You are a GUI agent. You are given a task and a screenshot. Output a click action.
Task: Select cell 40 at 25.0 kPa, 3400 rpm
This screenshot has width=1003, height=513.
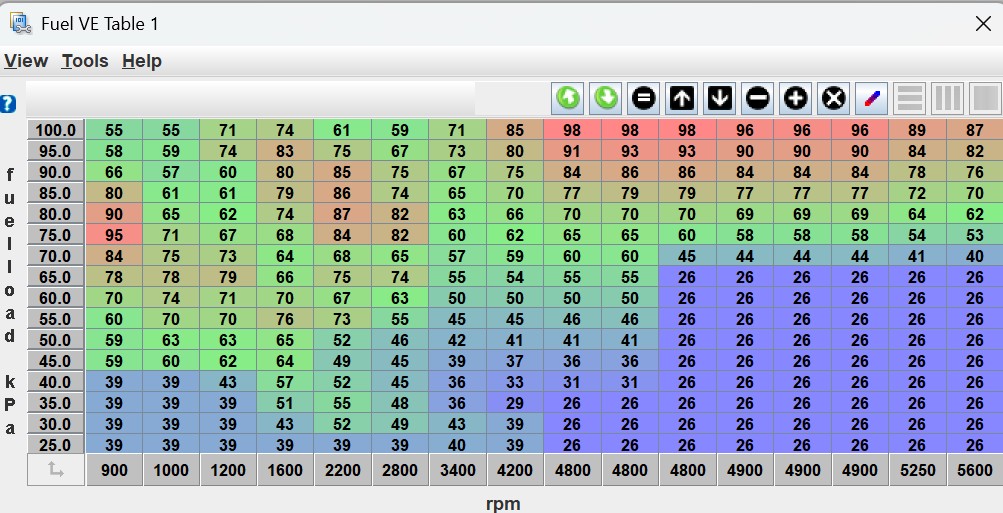pyautogui.click(x=457, y=445)
